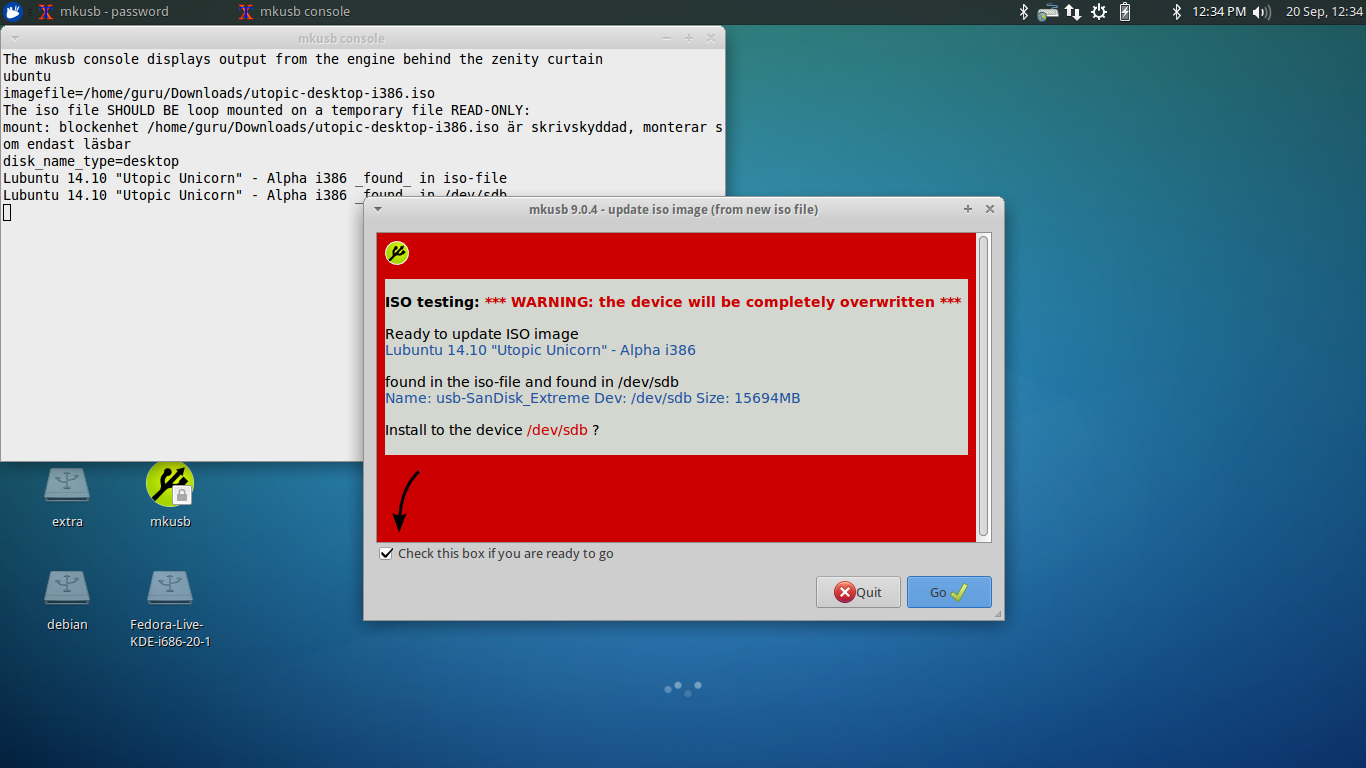Click blue 'Lubuntu 14.10 "Utopic Unicorn"' text in dialog
The width and height of the screenshot is (1366, 768).
(540, 350)
